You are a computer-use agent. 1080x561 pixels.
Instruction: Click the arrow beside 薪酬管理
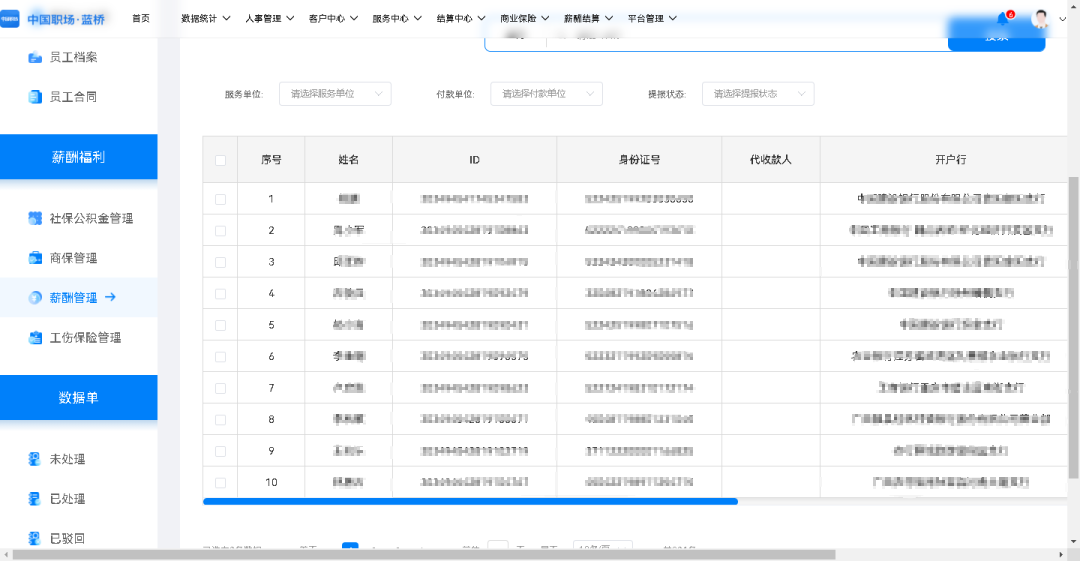tap(110, 297)
